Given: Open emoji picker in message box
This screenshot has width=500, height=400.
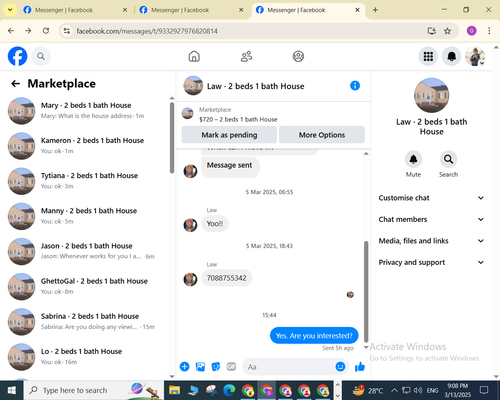Looking at the screenshot, I should point(340,367).
